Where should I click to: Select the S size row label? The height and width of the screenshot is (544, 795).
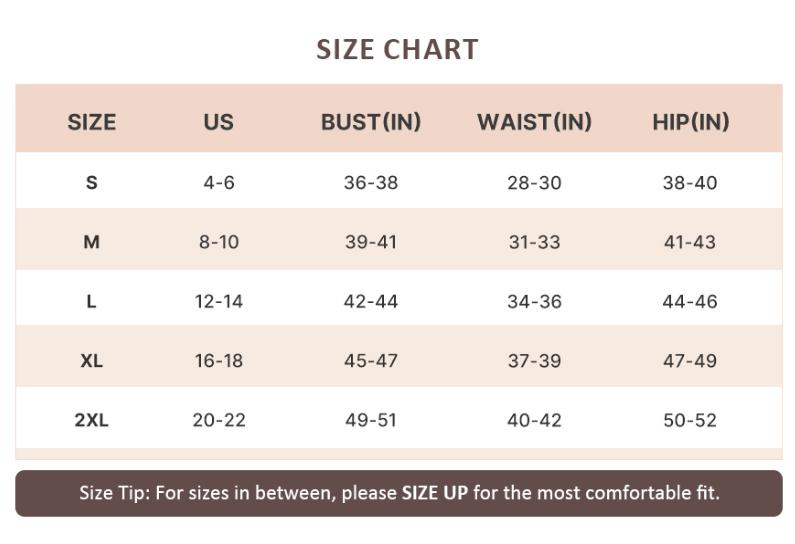(91, 183)
